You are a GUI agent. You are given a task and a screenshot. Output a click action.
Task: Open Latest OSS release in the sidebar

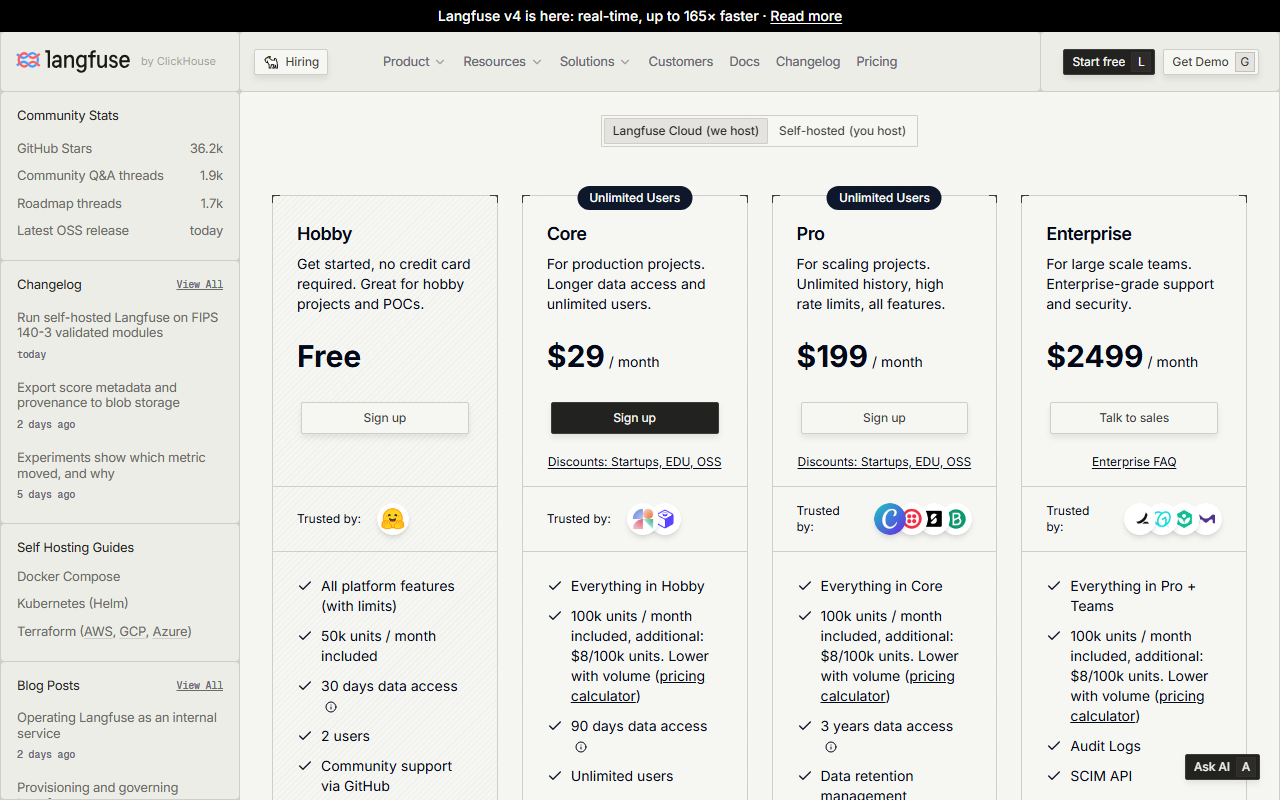(120, 231)
